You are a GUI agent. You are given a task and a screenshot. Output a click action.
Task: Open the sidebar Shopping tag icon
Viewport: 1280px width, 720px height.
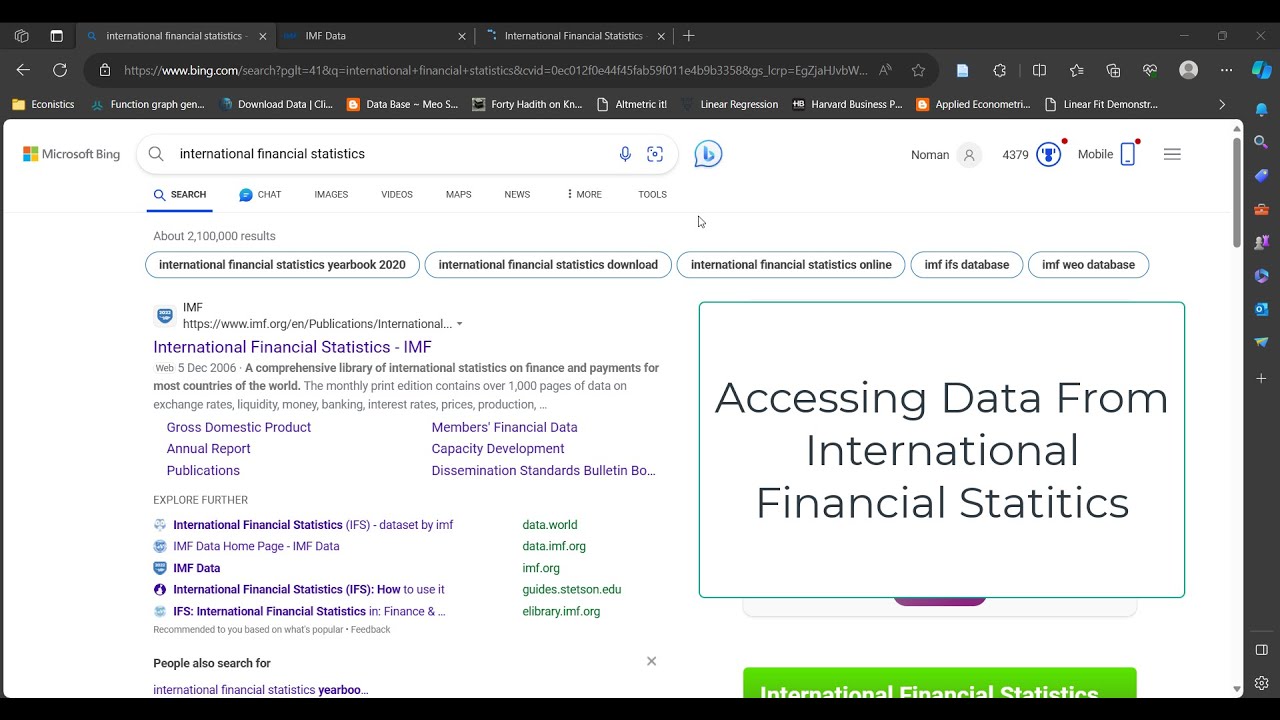1262,176
